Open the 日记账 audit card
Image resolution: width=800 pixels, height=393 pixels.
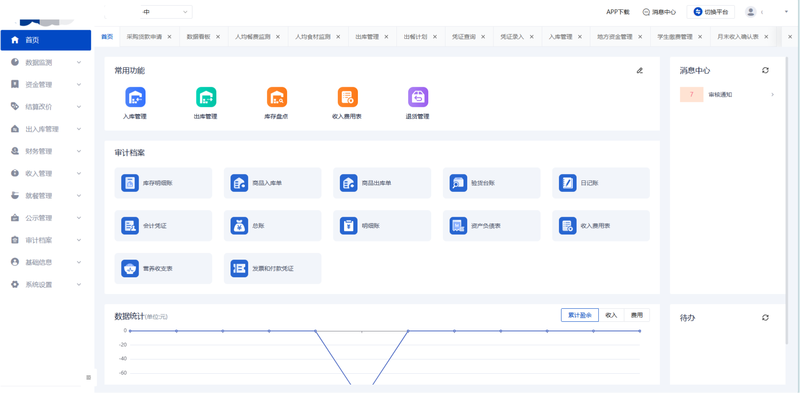click(x=601, y=183)
